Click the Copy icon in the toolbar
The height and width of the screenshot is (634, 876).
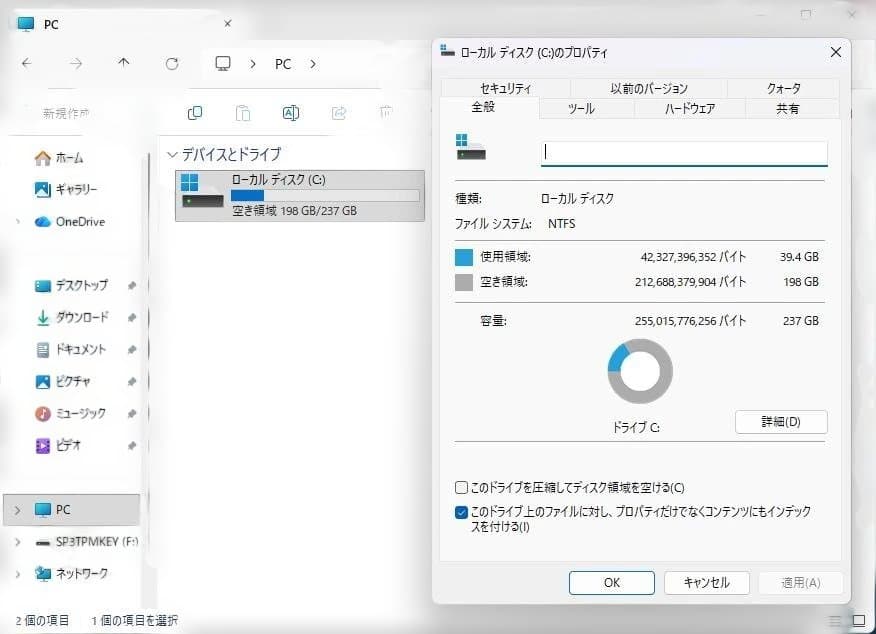[194, 113]
